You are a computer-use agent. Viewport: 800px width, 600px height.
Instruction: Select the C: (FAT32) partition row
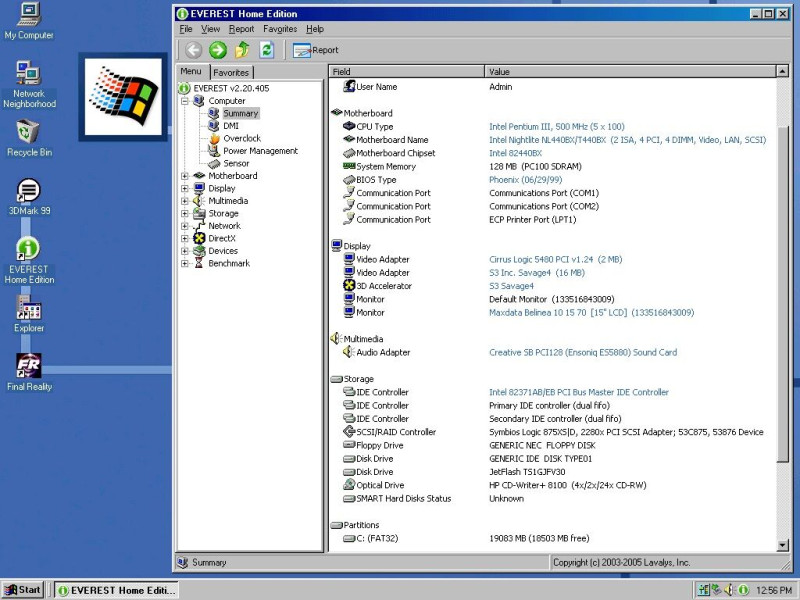click(x=466, y=538)
